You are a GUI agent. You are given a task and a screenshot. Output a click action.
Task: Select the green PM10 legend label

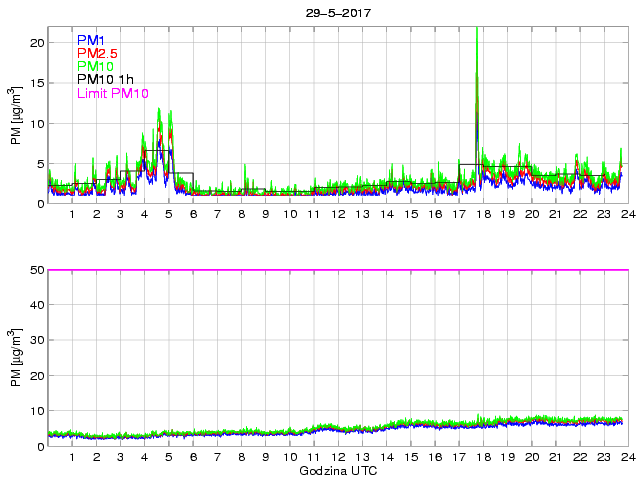point(96,67)
